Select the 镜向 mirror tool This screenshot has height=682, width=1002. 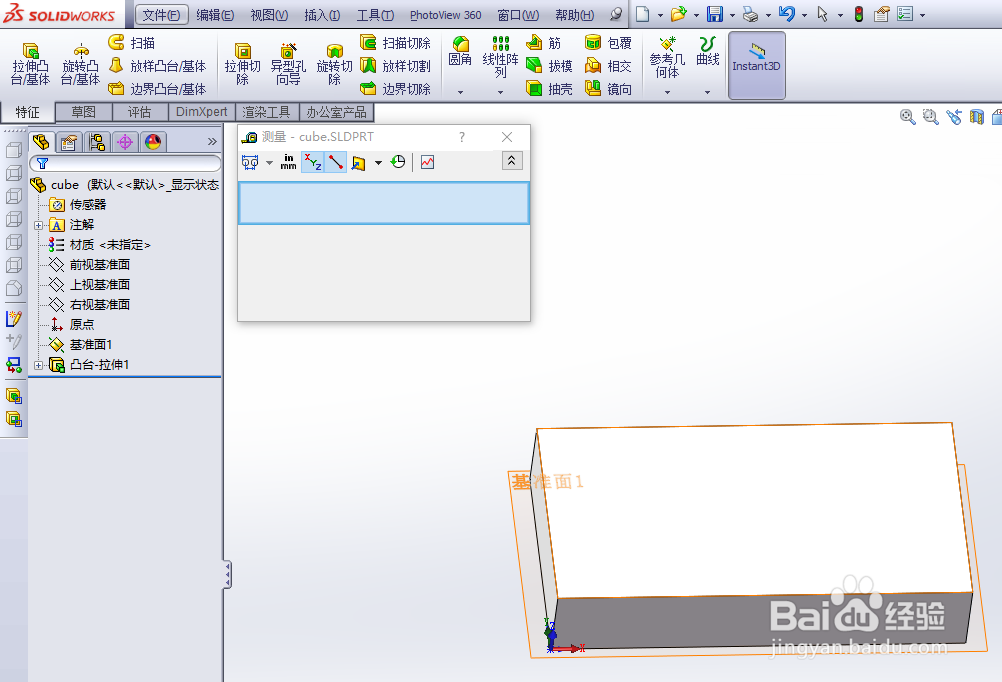(x=608, y=89)
